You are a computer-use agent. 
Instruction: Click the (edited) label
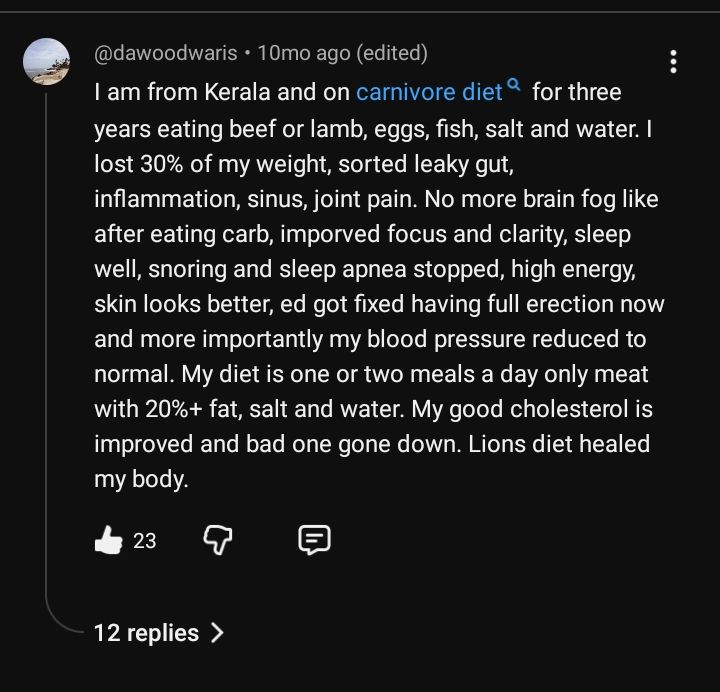click(x=392, y=53)
